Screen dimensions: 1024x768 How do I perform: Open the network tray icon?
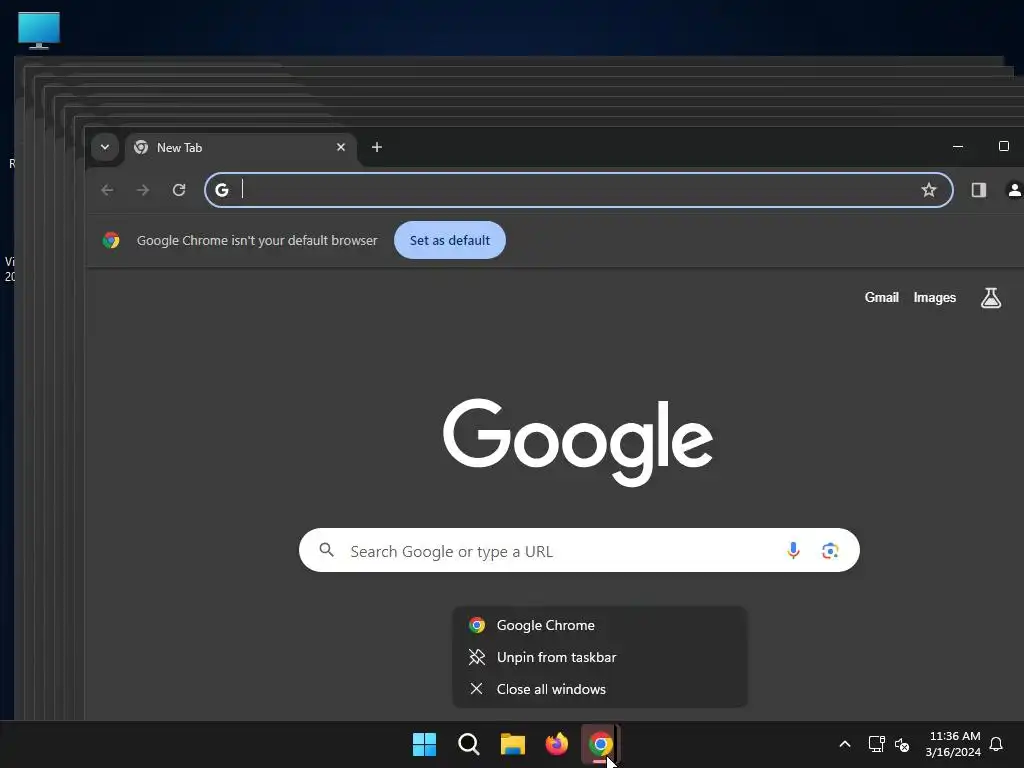coord(876,744)
